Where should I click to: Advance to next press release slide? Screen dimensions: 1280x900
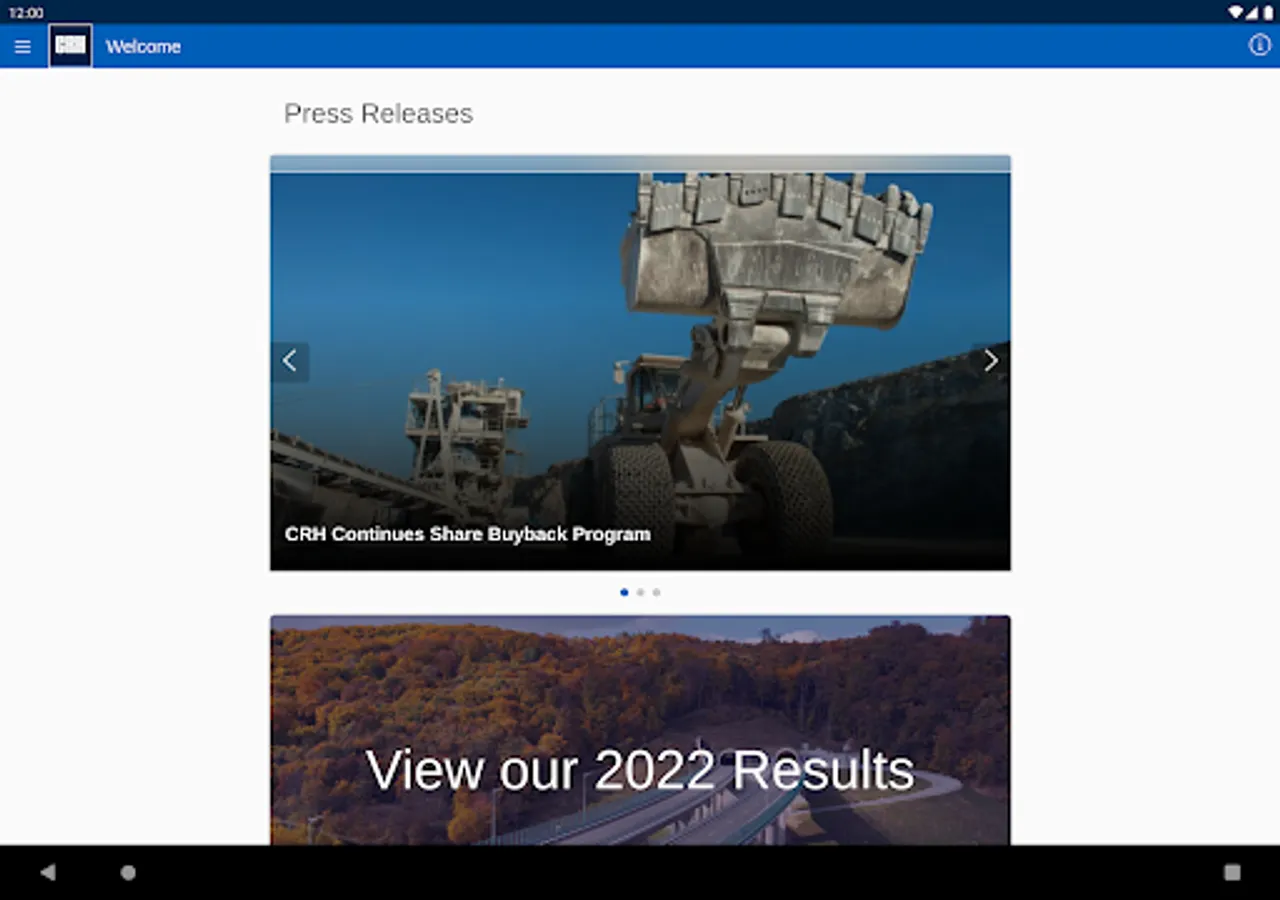point(990,361)
